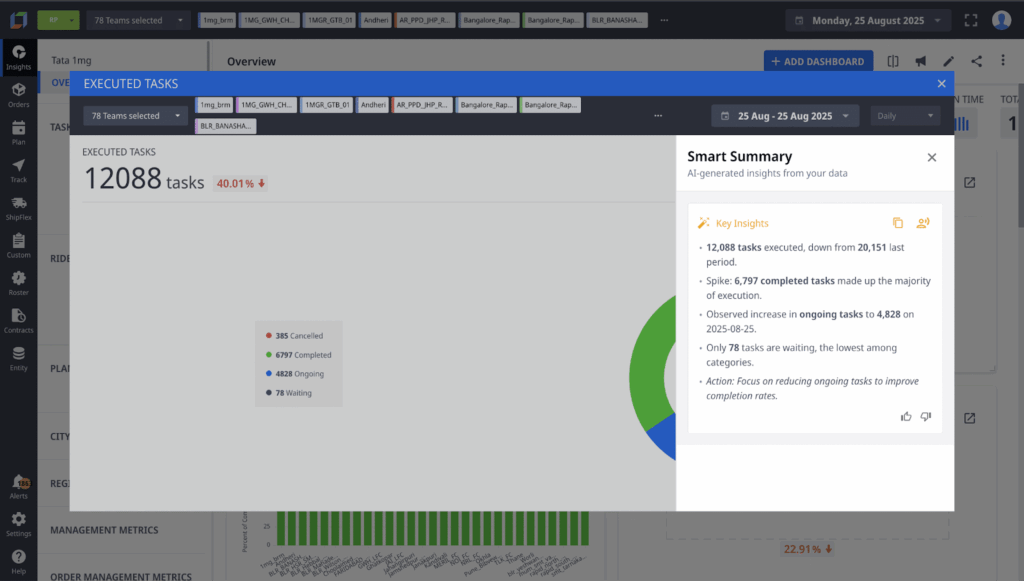
Task: Close the Smart Summary panel
Action: 931,157
